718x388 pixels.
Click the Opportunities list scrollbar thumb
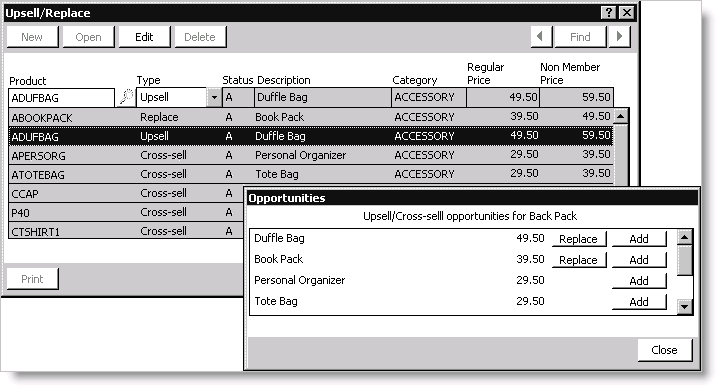tap(685, 260)
